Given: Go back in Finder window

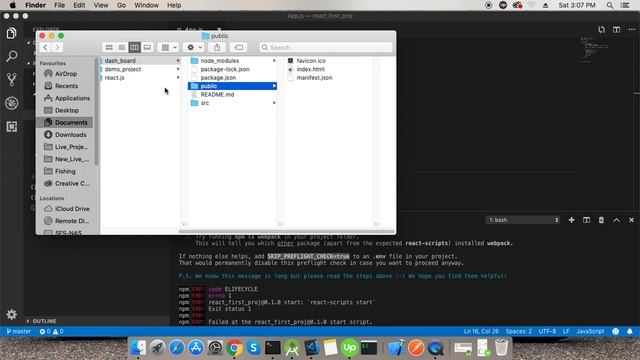Looking at the screenshot, I should (45, 47).
